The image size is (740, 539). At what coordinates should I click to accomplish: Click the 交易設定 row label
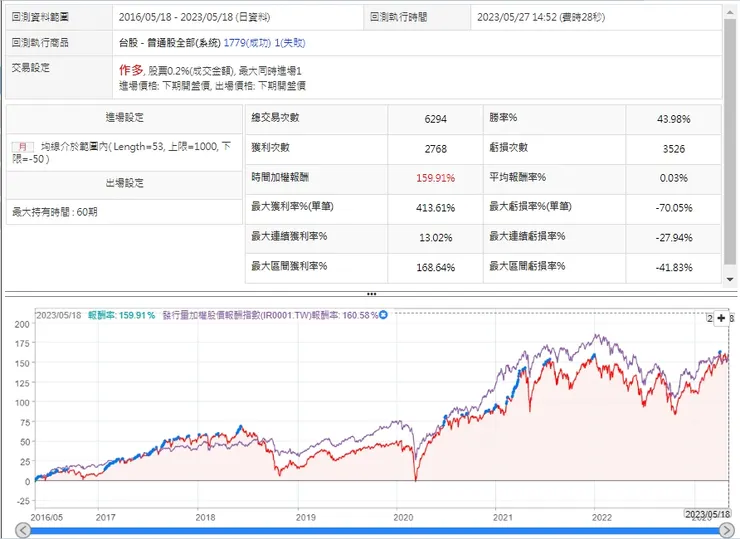click(31, 68)
